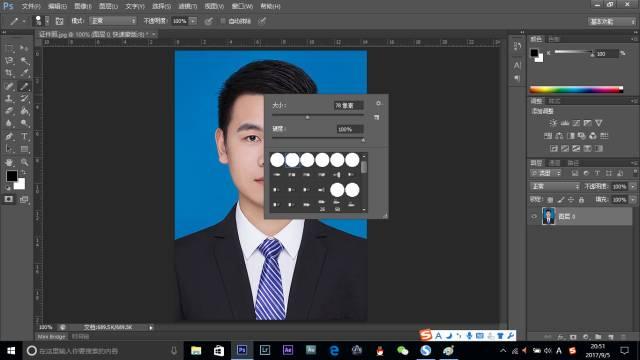The width and height of the screenshot is (640, 360).
Task: Open the 滤镜 Filter menu
Action: [188, 6]
